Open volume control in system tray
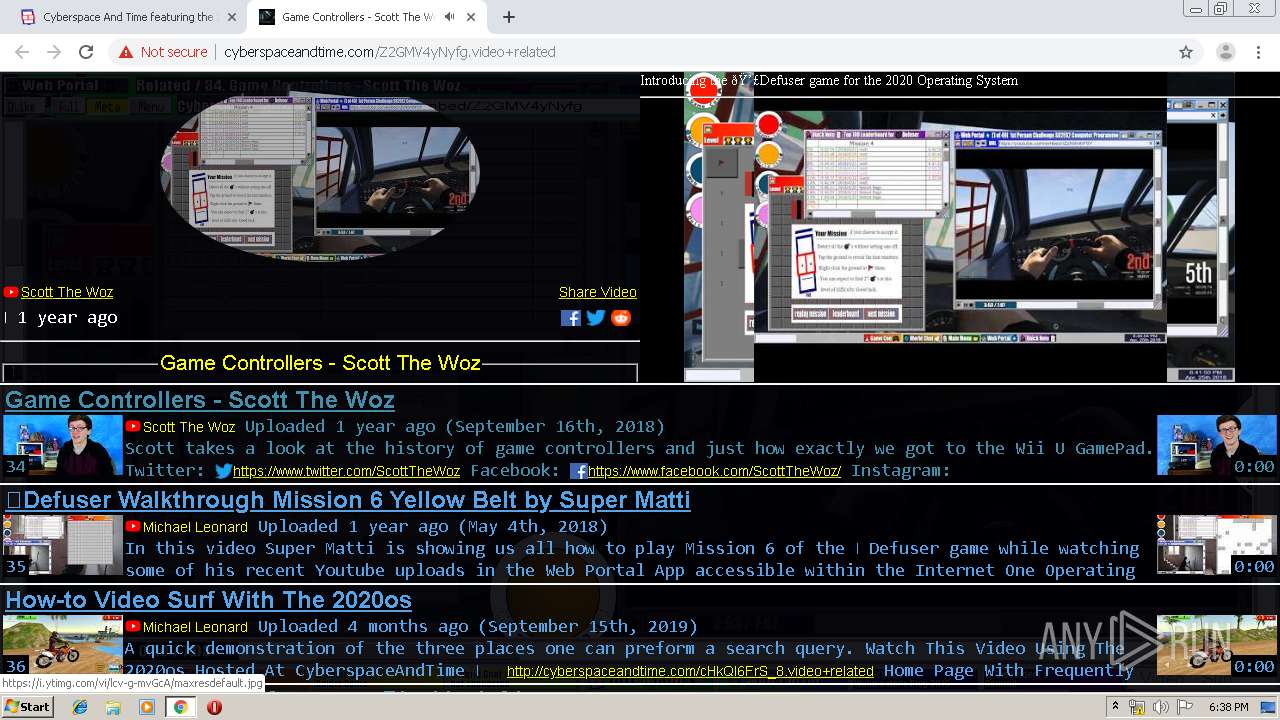The image size is (1280, 720). [1160, 707]
